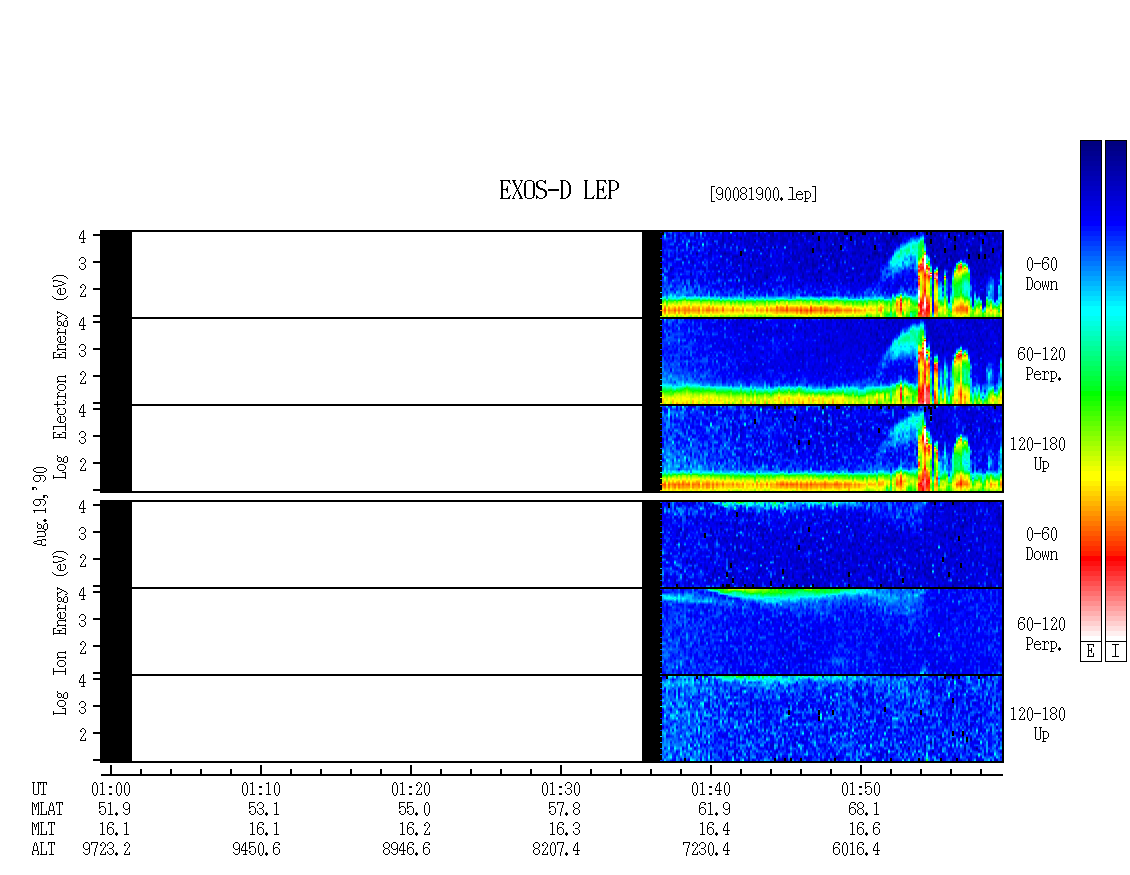Select the 01:30 UT tick label
The width and height of the screenshot is (1130, 875).
561,789
